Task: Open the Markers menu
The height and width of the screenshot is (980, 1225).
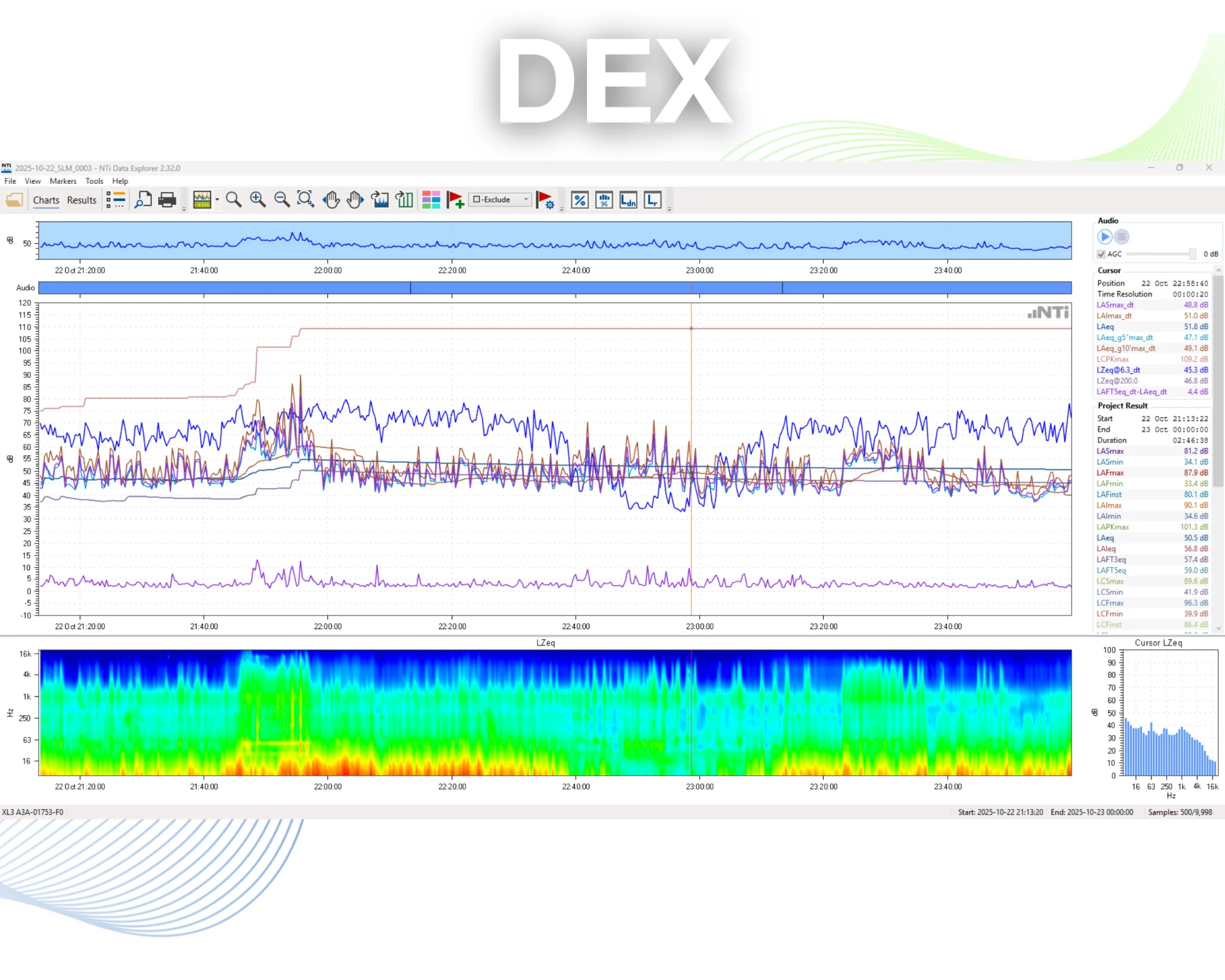Action: tap(63, 181)
